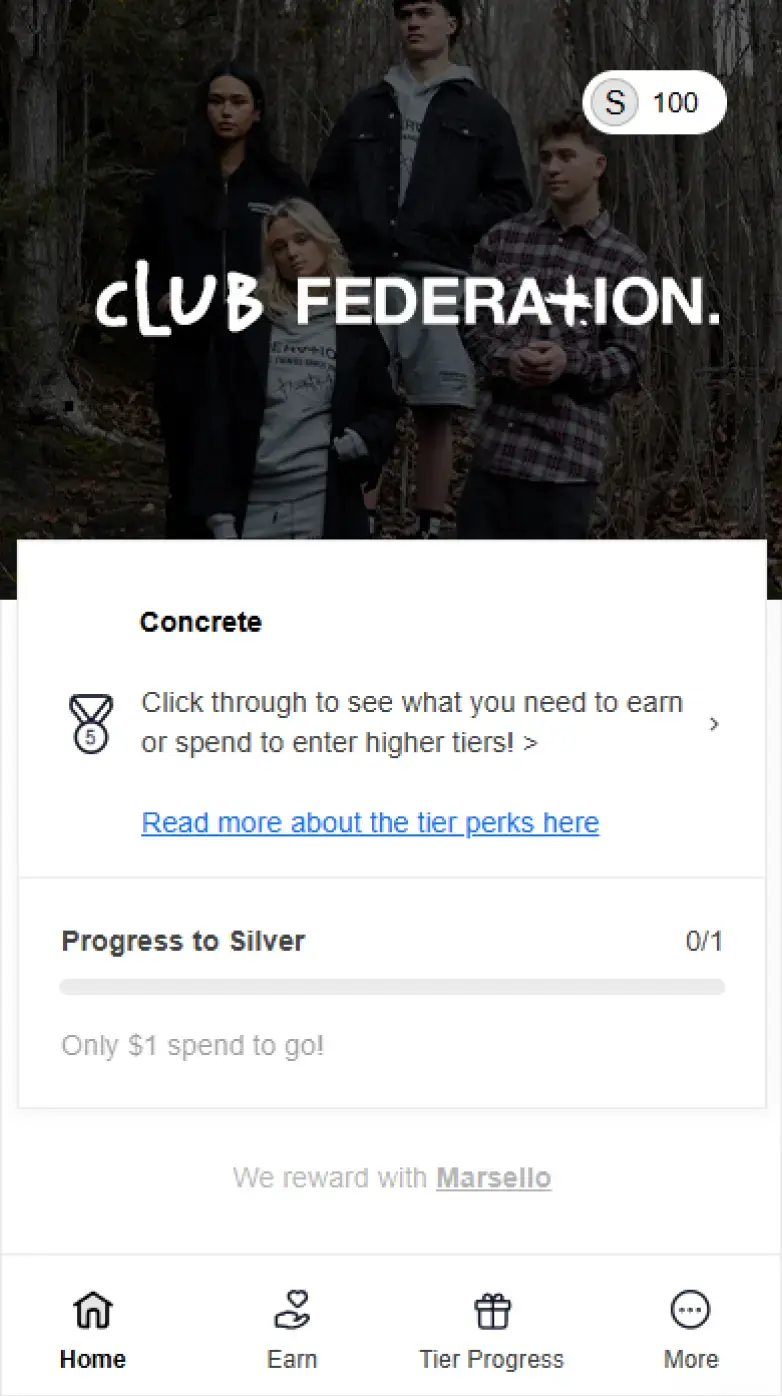Open "Read more about the tier perks here"
The width and height of the screenshot is (782, 1396).
click(370, 823)
